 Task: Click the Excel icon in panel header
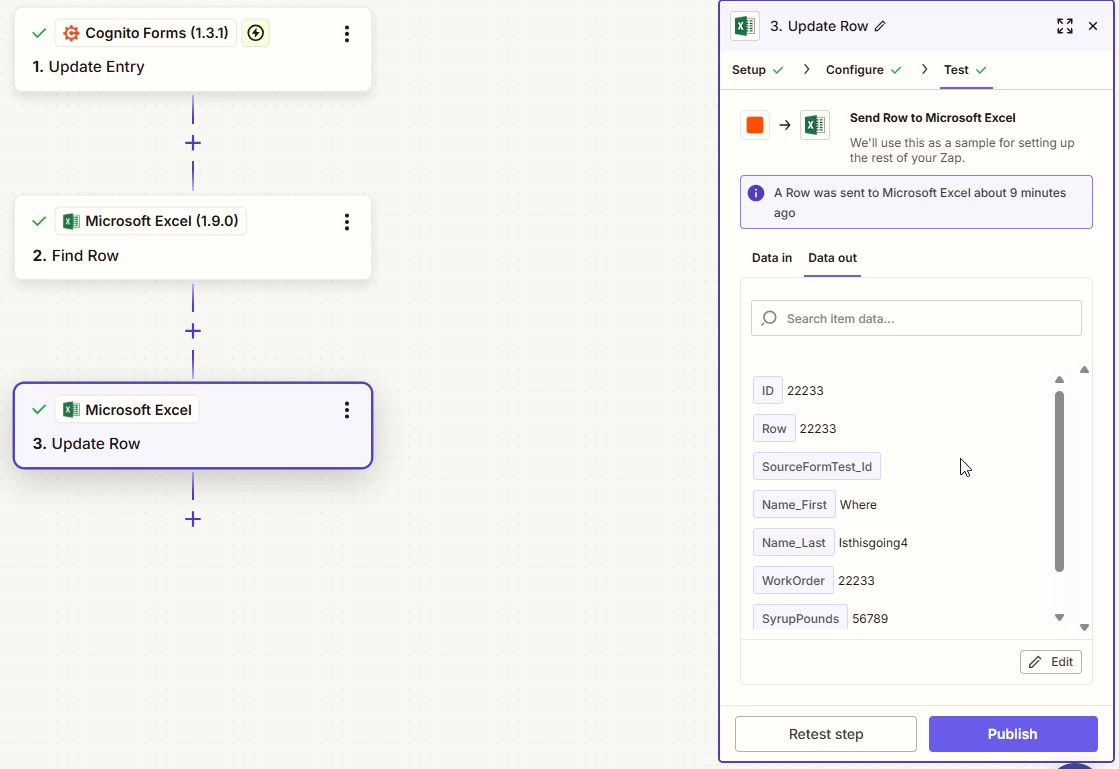tap(745, 26)
